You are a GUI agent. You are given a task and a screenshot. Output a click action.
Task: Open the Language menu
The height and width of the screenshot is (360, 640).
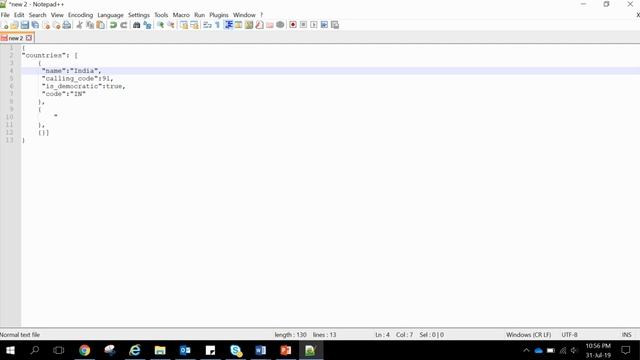pos(110,15)
